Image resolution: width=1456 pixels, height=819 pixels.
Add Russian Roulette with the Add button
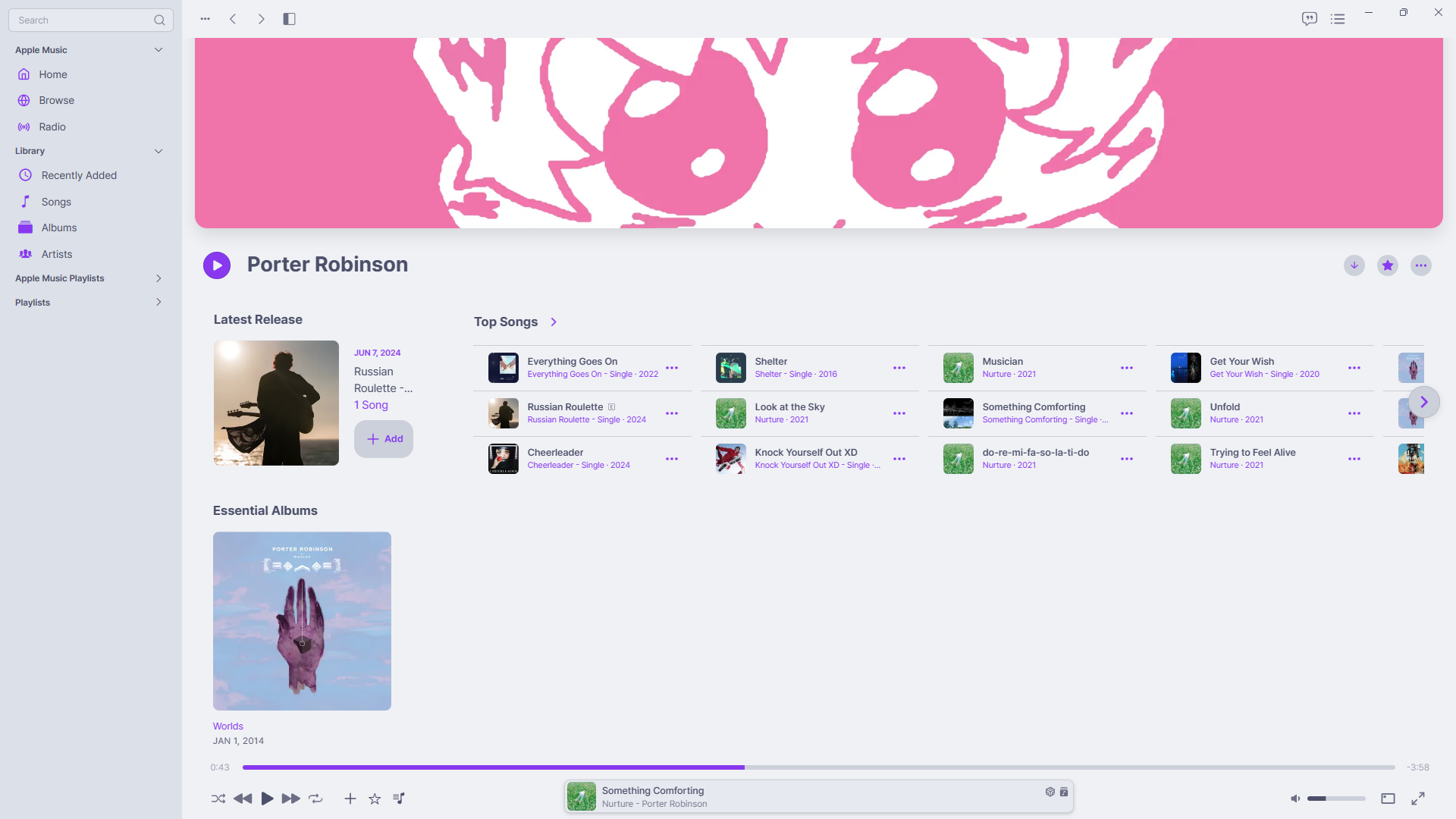coord(384,439)
